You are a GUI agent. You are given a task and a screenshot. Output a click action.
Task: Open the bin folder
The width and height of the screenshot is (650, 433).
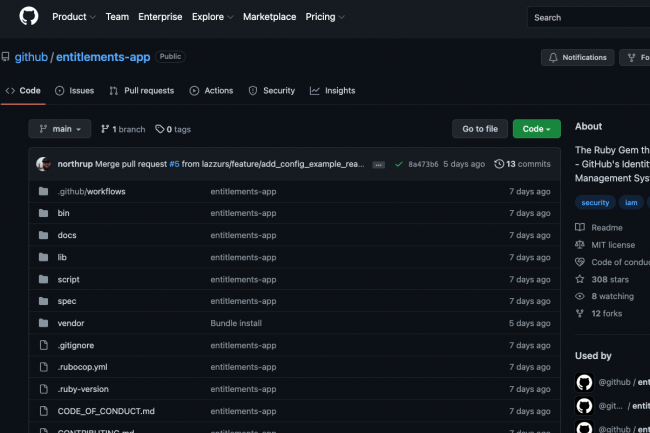63,213
